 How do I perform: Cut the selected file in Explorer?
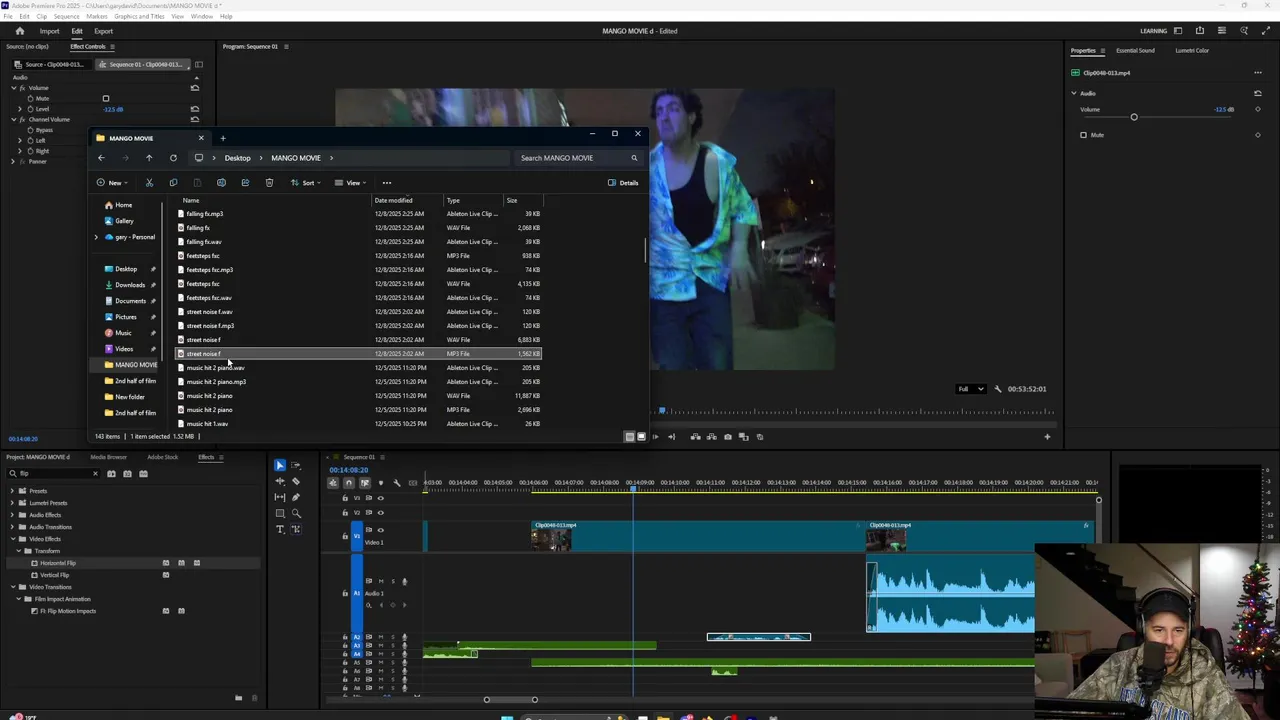pyautogui.click(x=149, y=183)
